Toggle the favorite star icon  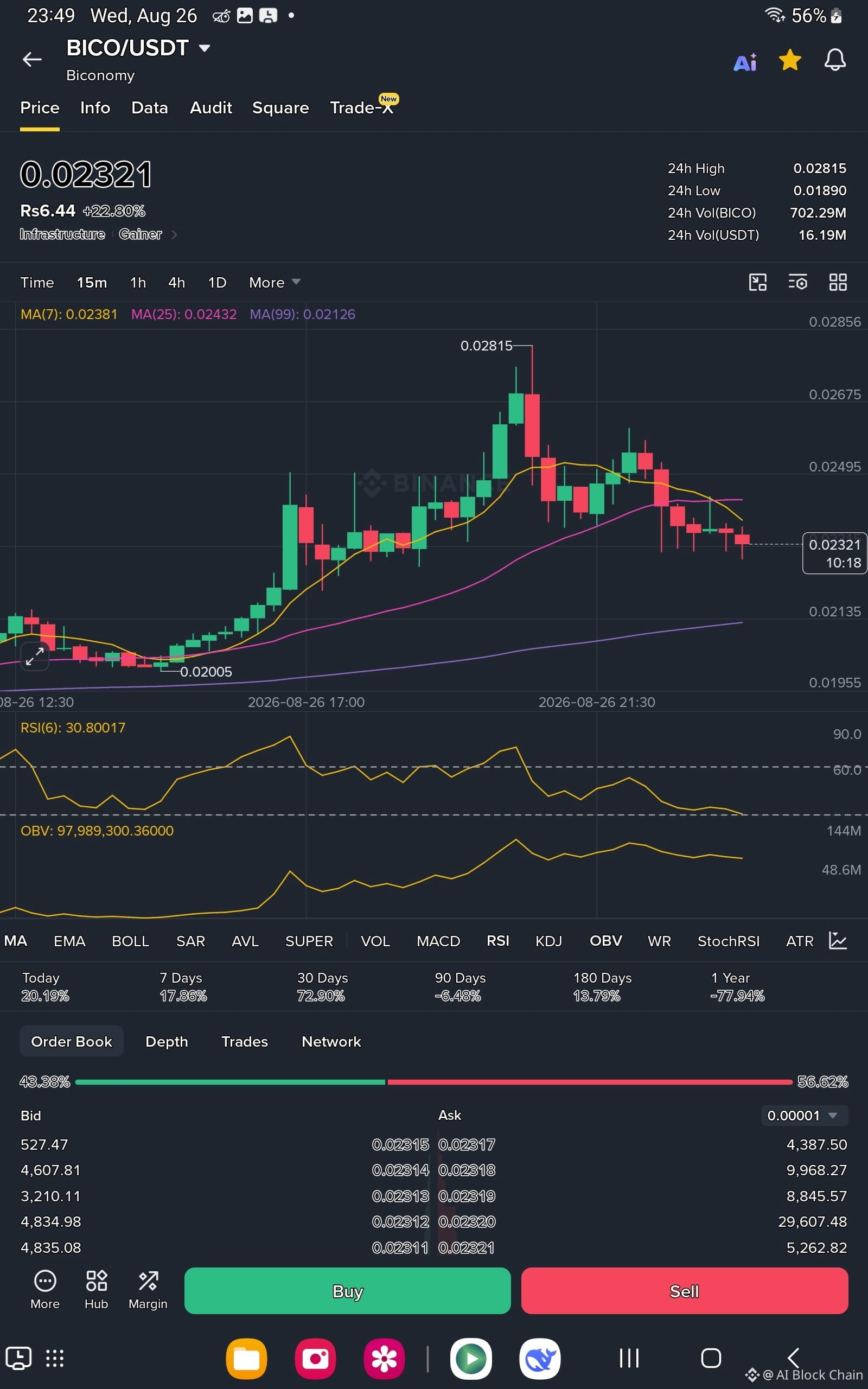pos(790,60)
